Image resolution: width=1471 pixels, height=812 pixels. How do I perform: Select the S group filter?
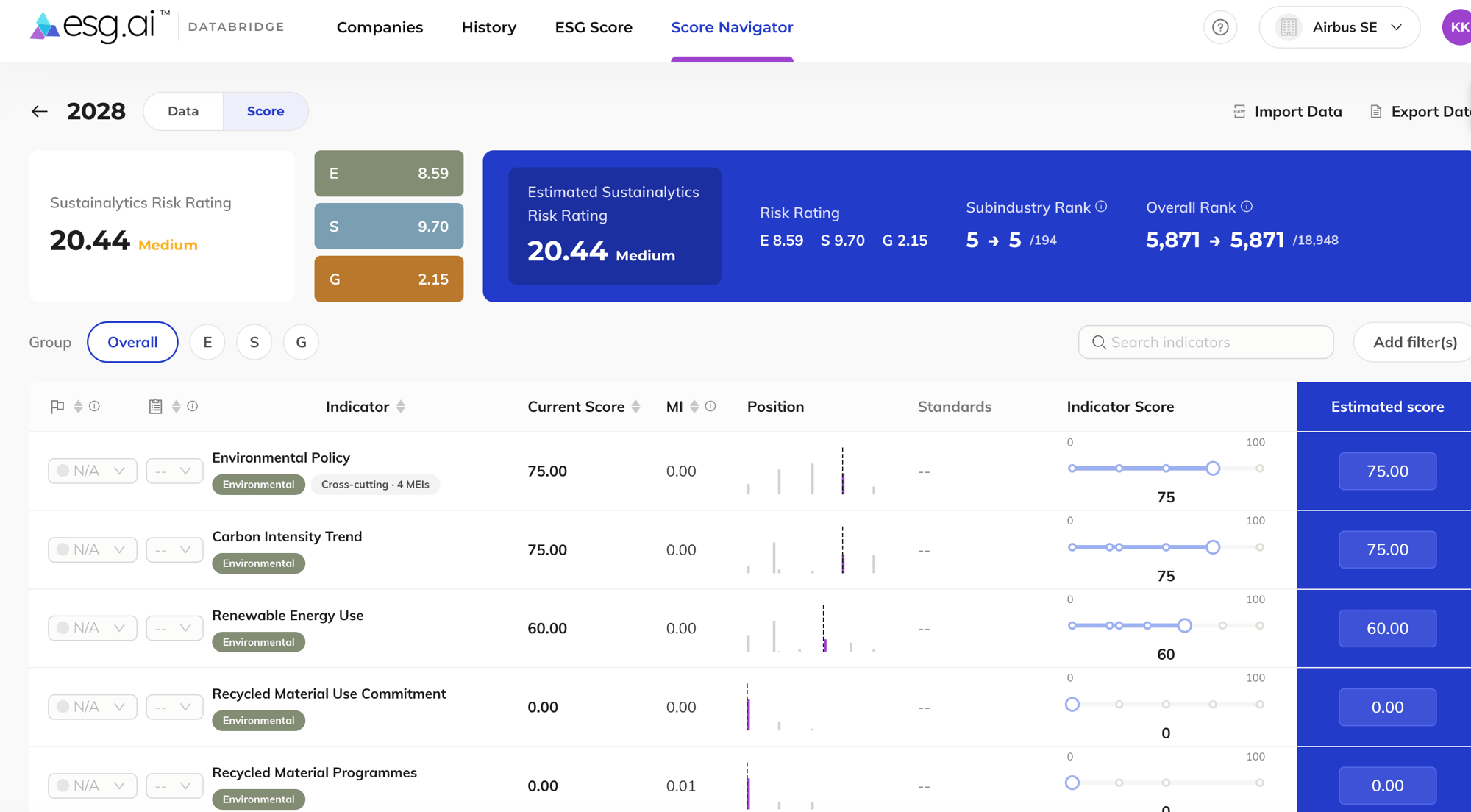pos(254,342)
